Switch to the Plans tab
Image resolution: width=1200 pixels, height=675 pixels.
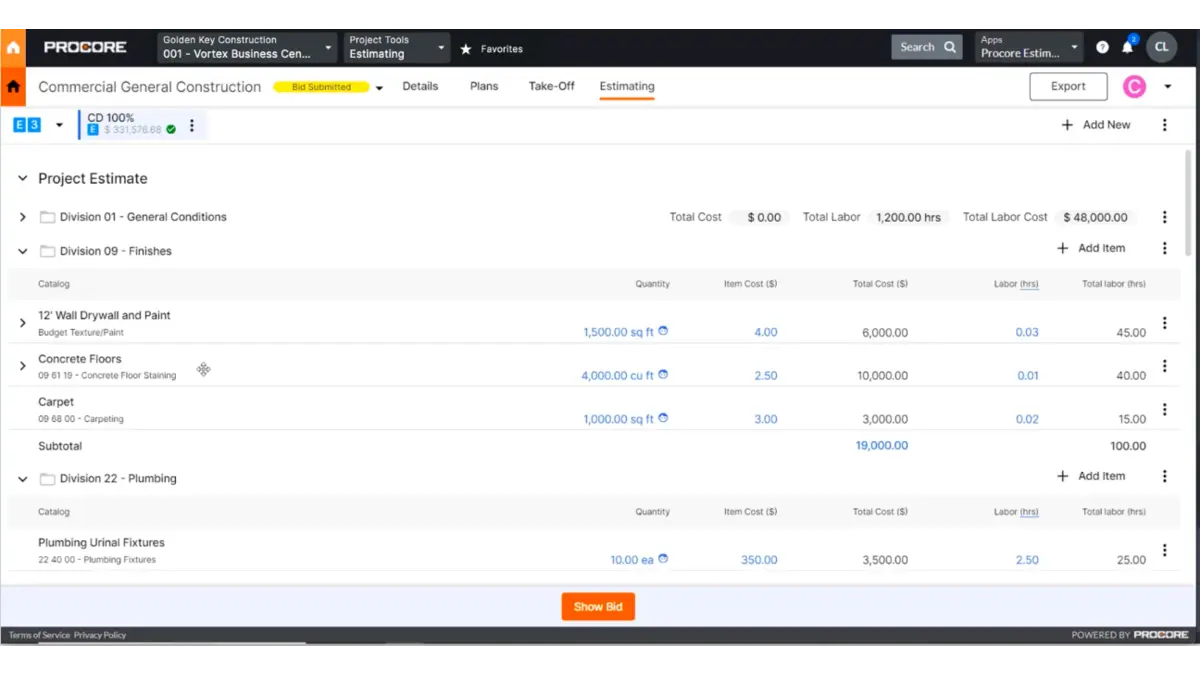click(x=484, y=86)
